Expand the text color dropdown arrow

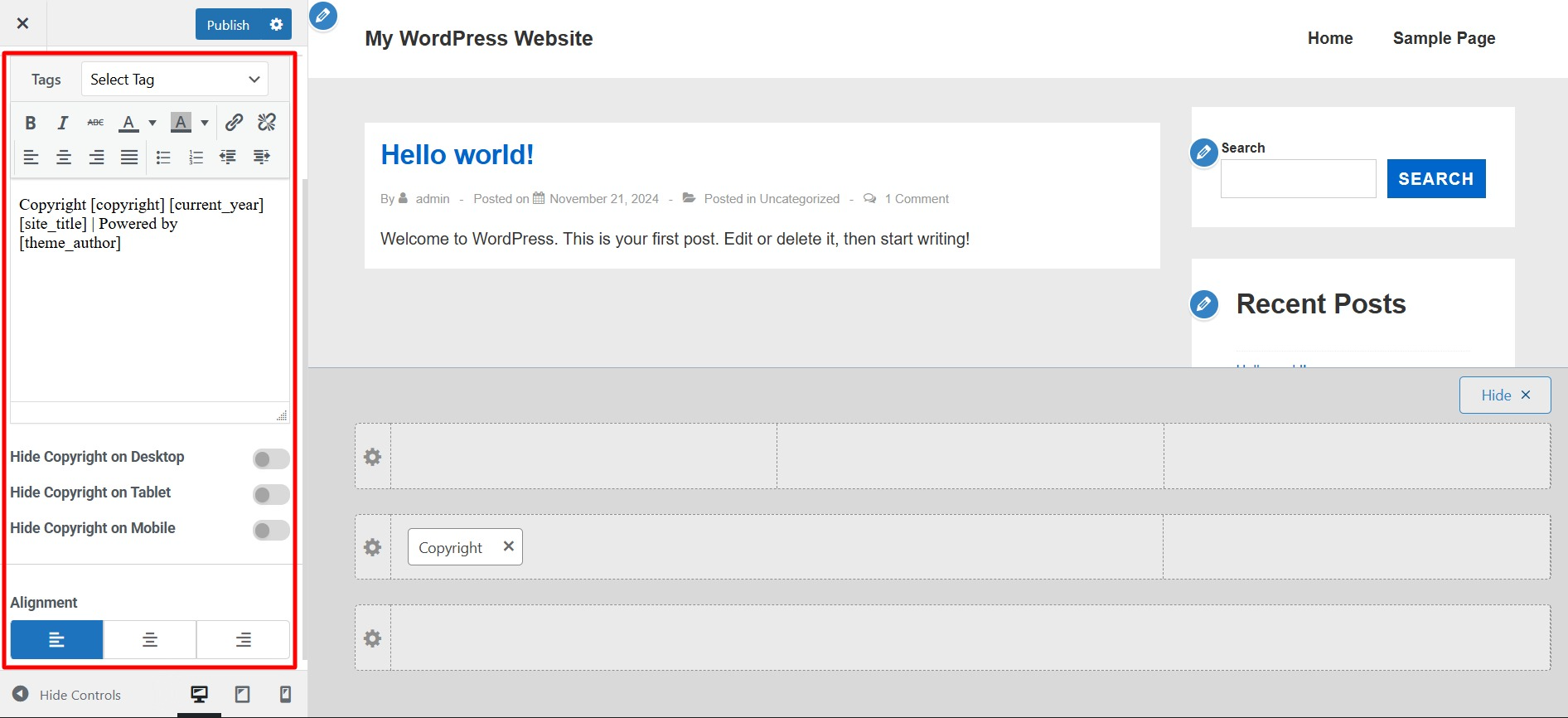tap(152, 124)
